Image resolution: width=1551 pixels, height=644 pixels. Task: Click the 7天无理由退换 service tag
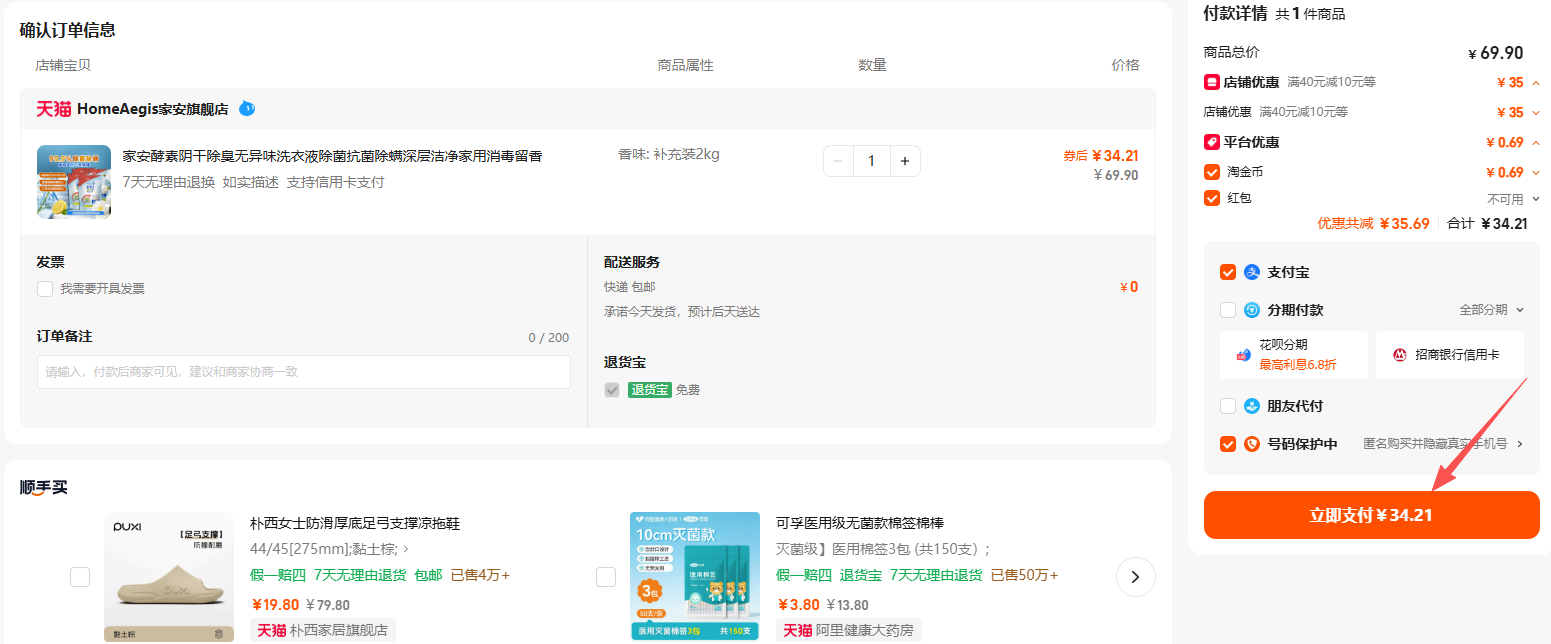point(169,182)
